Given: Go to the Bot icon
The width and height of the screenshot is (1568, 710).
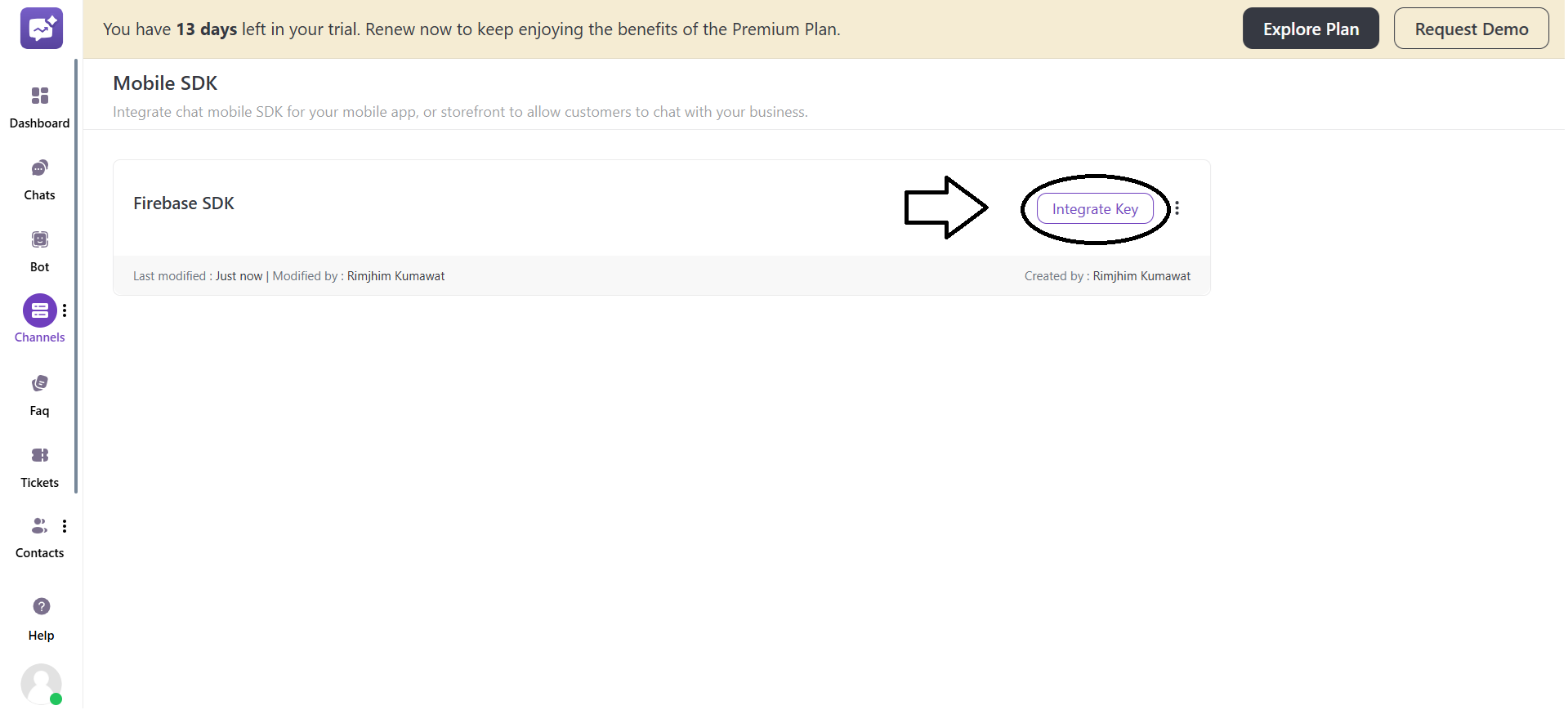Looking at the screenshot, I should [x=40, y=239].
